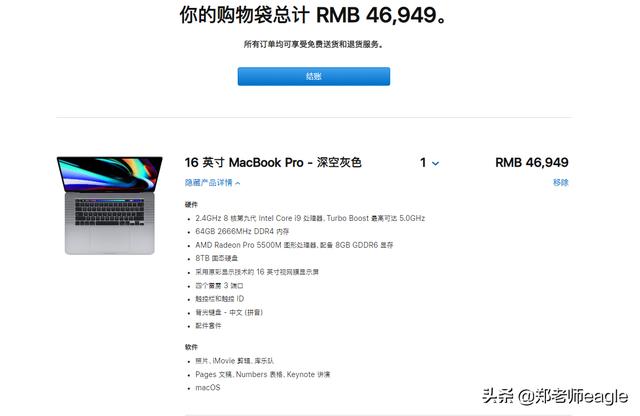
Task: Click the 隐藏产品详情 link text
Action: click(208, 182)
